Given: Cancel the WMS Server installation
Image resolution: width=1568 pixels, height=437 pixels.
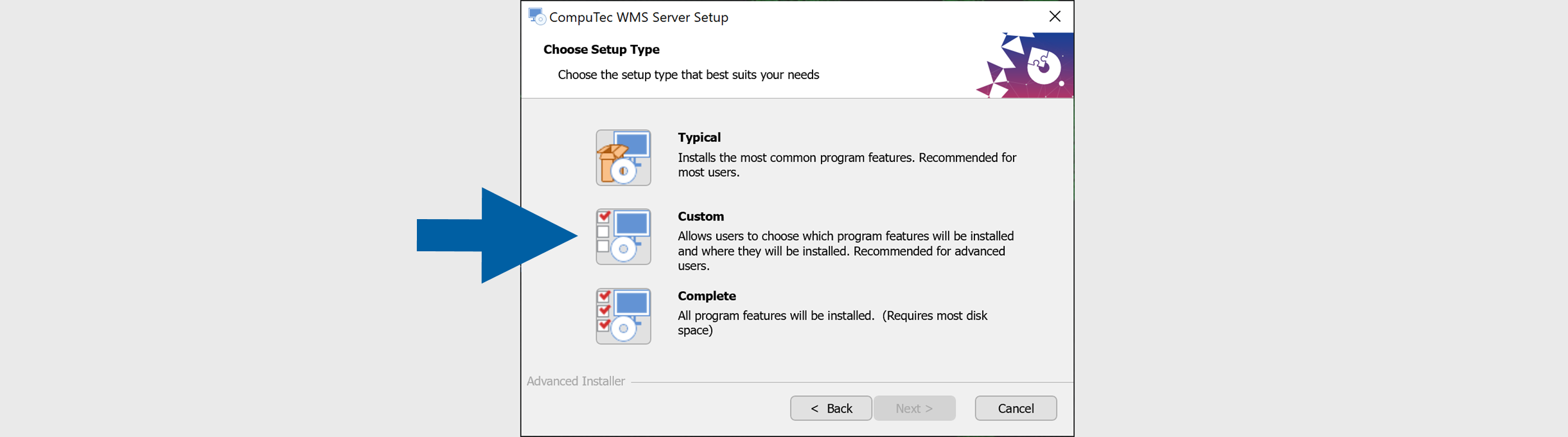Looking at the screenshot, I should click(1015, 407).
